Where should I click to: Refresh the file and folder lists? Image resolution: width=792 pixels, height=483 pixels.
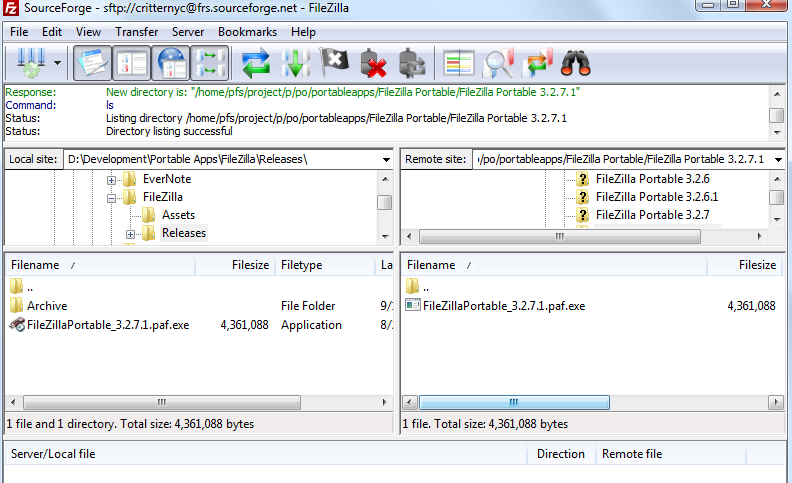click(256, 64)
